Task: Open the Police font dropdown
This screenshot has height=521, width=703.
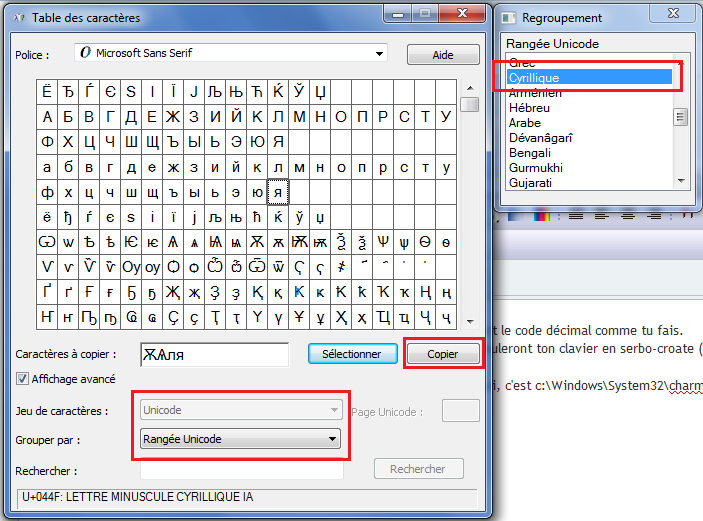Action: pos(231,53)
